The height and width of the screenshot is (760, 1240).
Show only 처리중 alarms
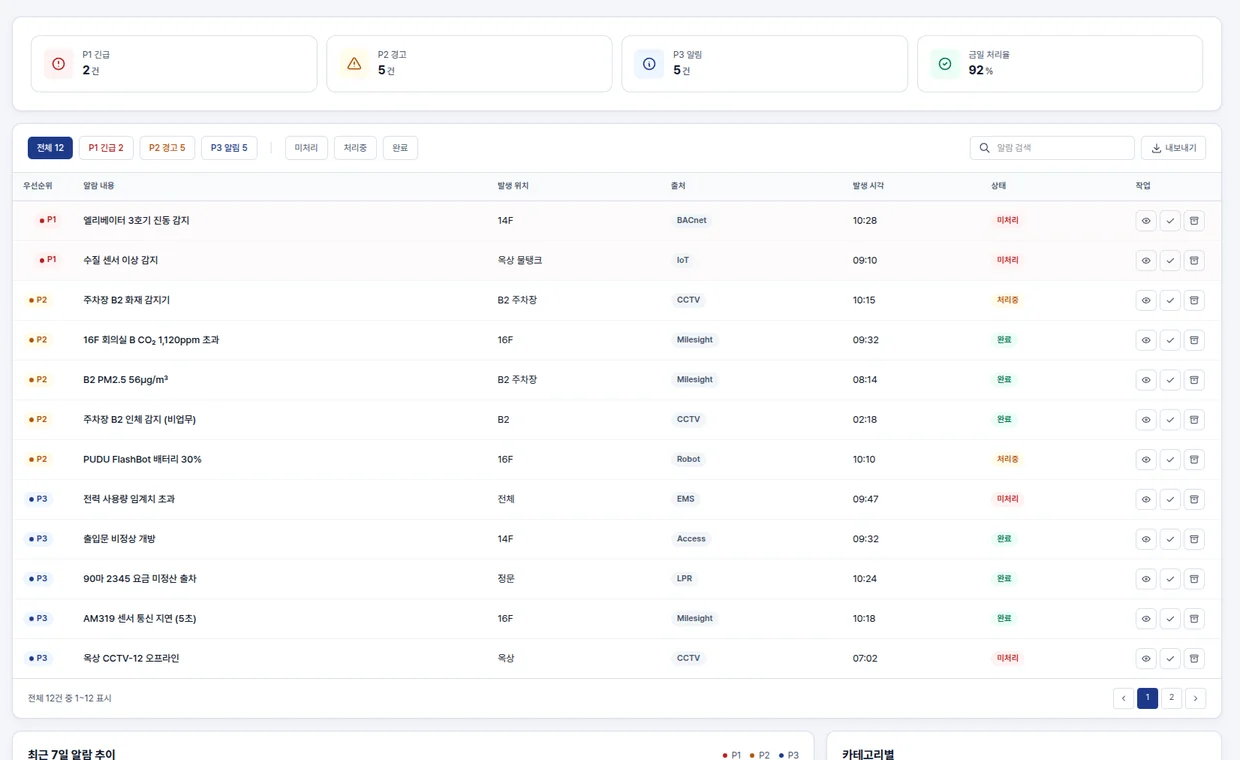355,148
